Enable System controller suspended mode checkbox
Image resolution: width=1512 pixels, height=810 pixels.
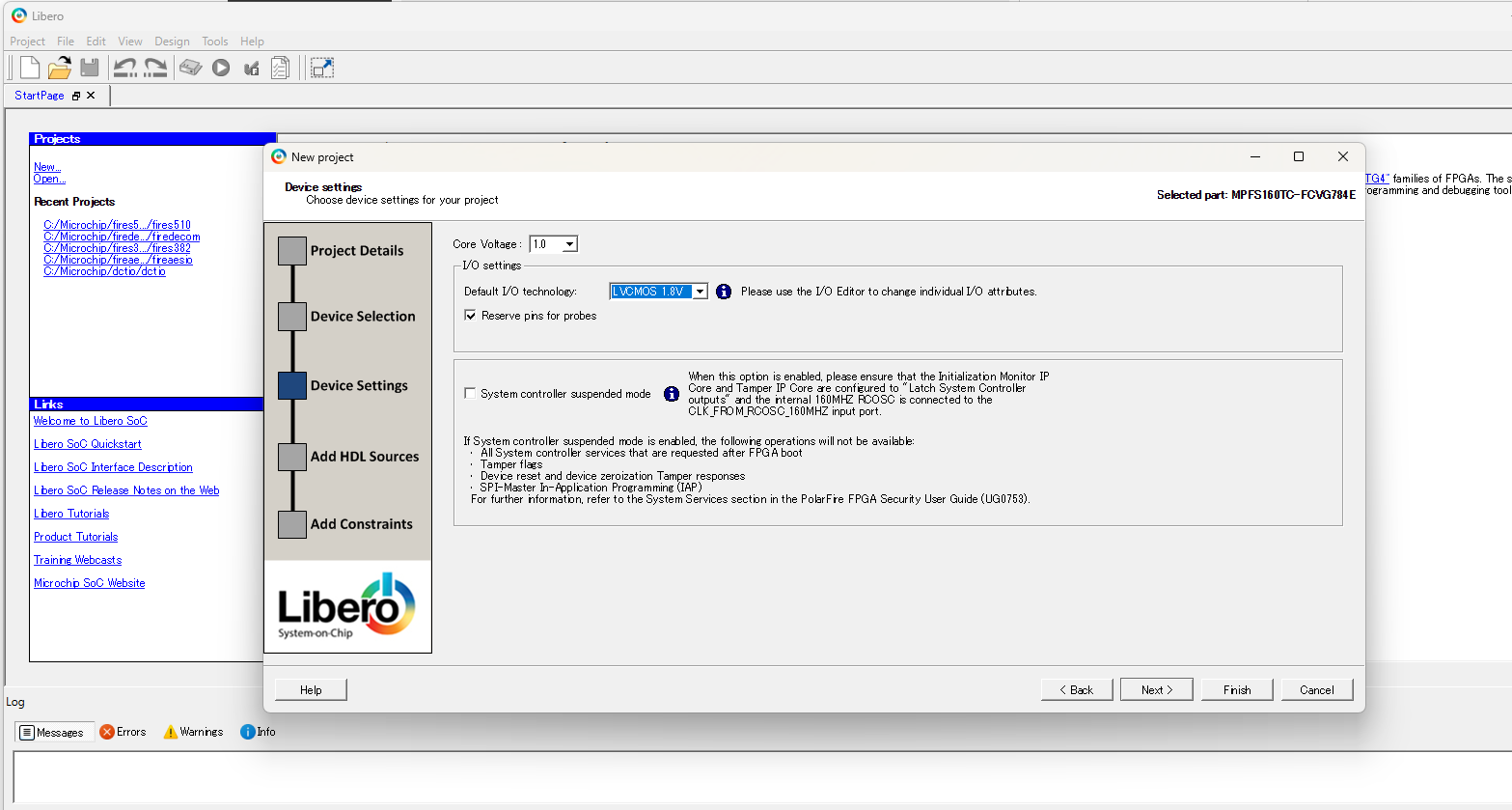point(470,394)
